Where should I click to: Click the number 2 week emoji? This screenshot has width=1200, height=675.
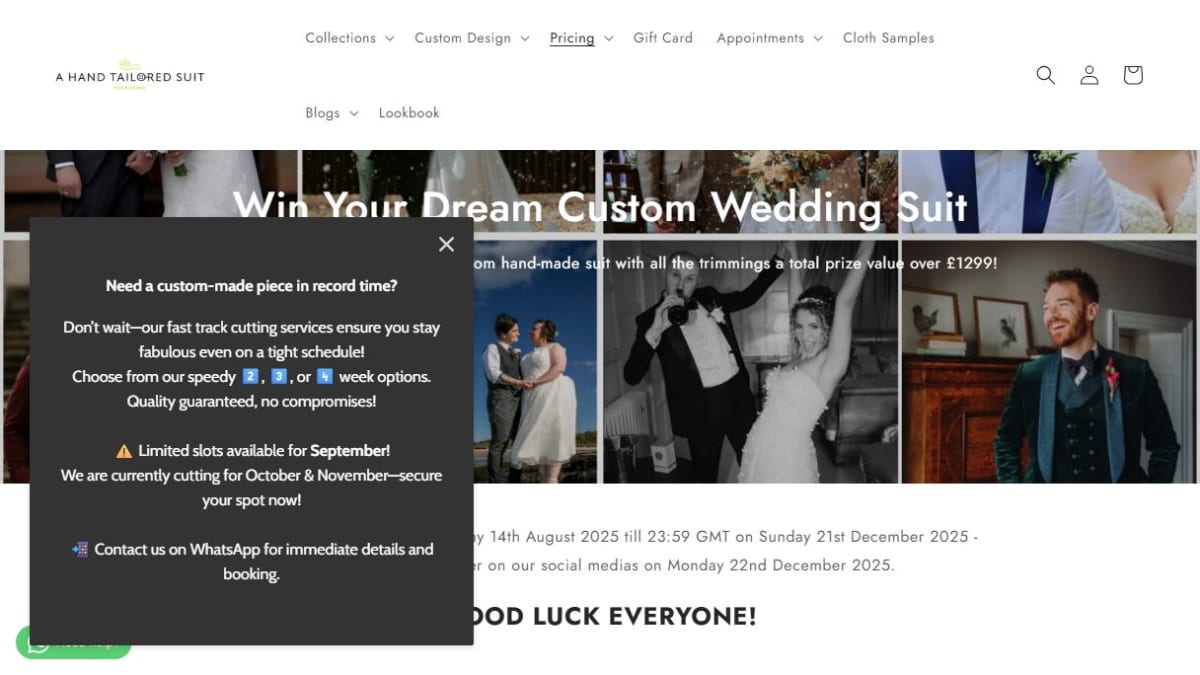click(251, 377)
